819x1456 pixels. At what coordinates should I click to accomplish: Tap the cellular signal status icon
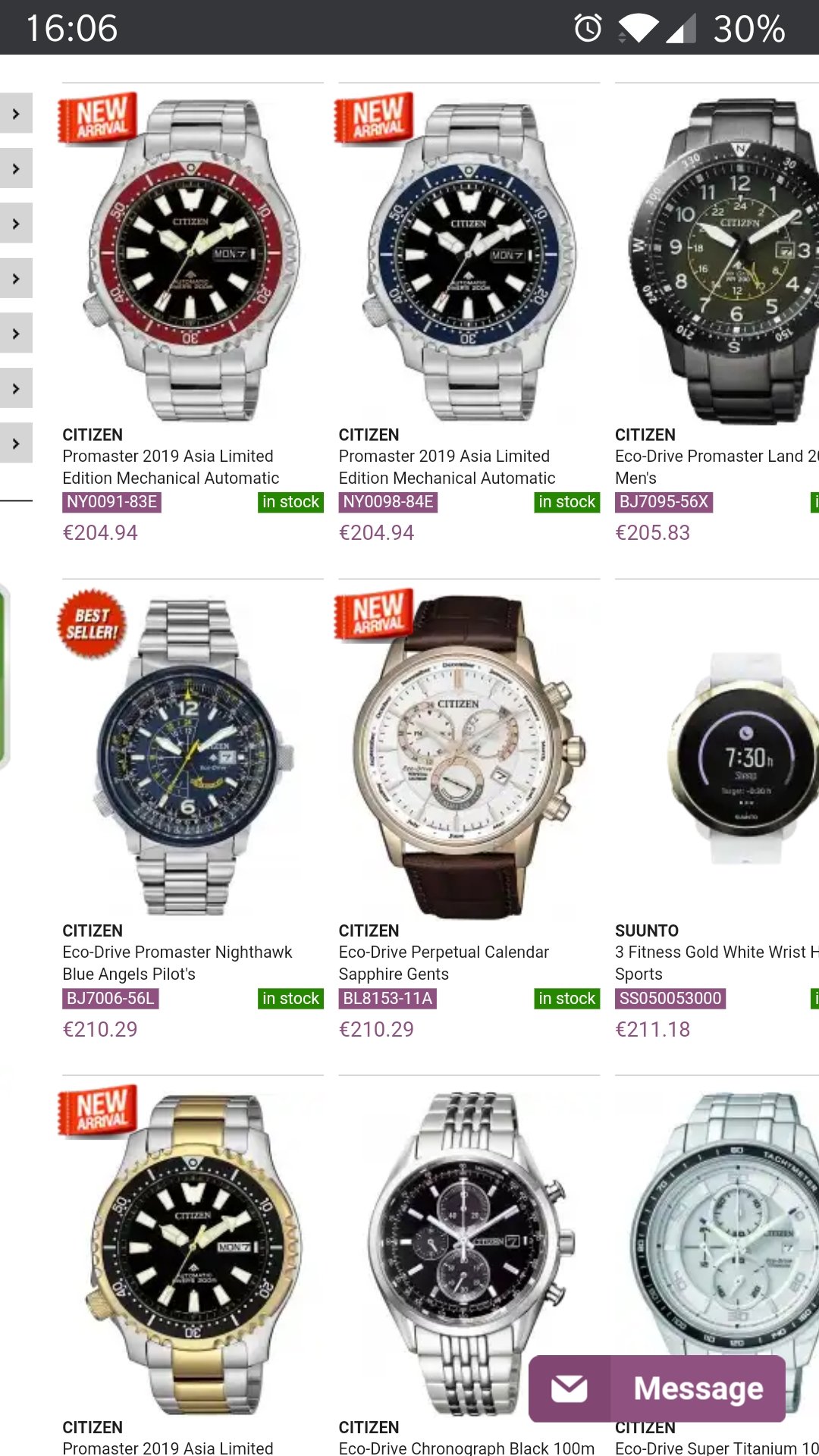click(681, 28)
